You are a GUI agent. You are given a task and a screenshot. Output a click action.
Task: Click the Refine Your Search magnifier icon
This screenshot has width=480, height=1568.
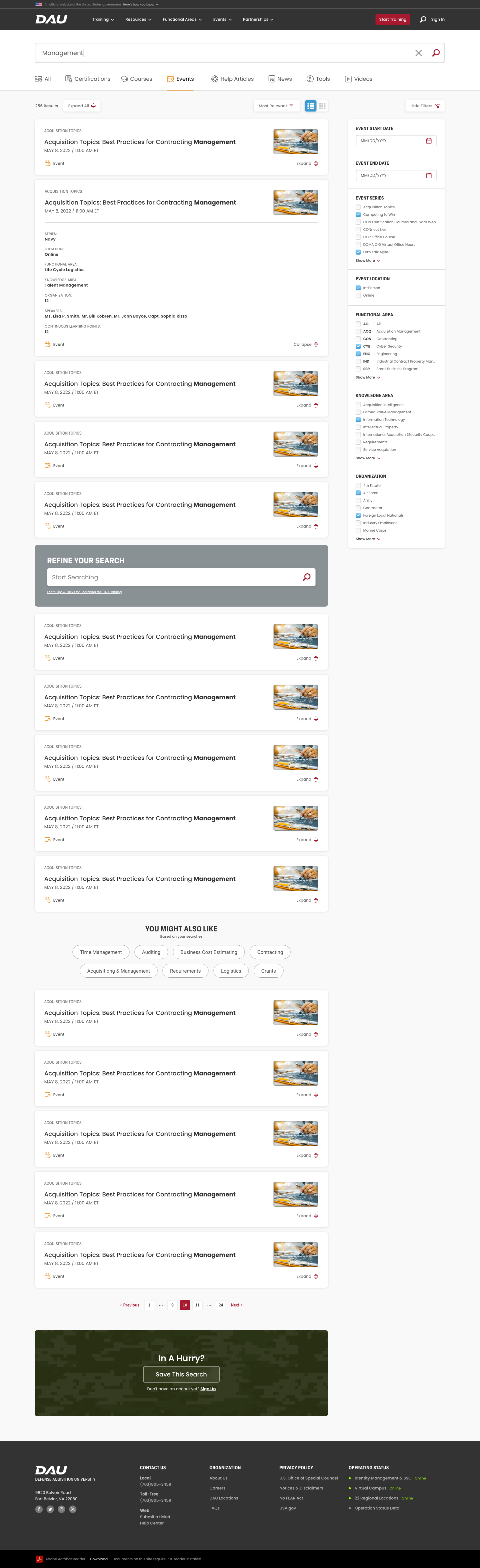[306, 577]
